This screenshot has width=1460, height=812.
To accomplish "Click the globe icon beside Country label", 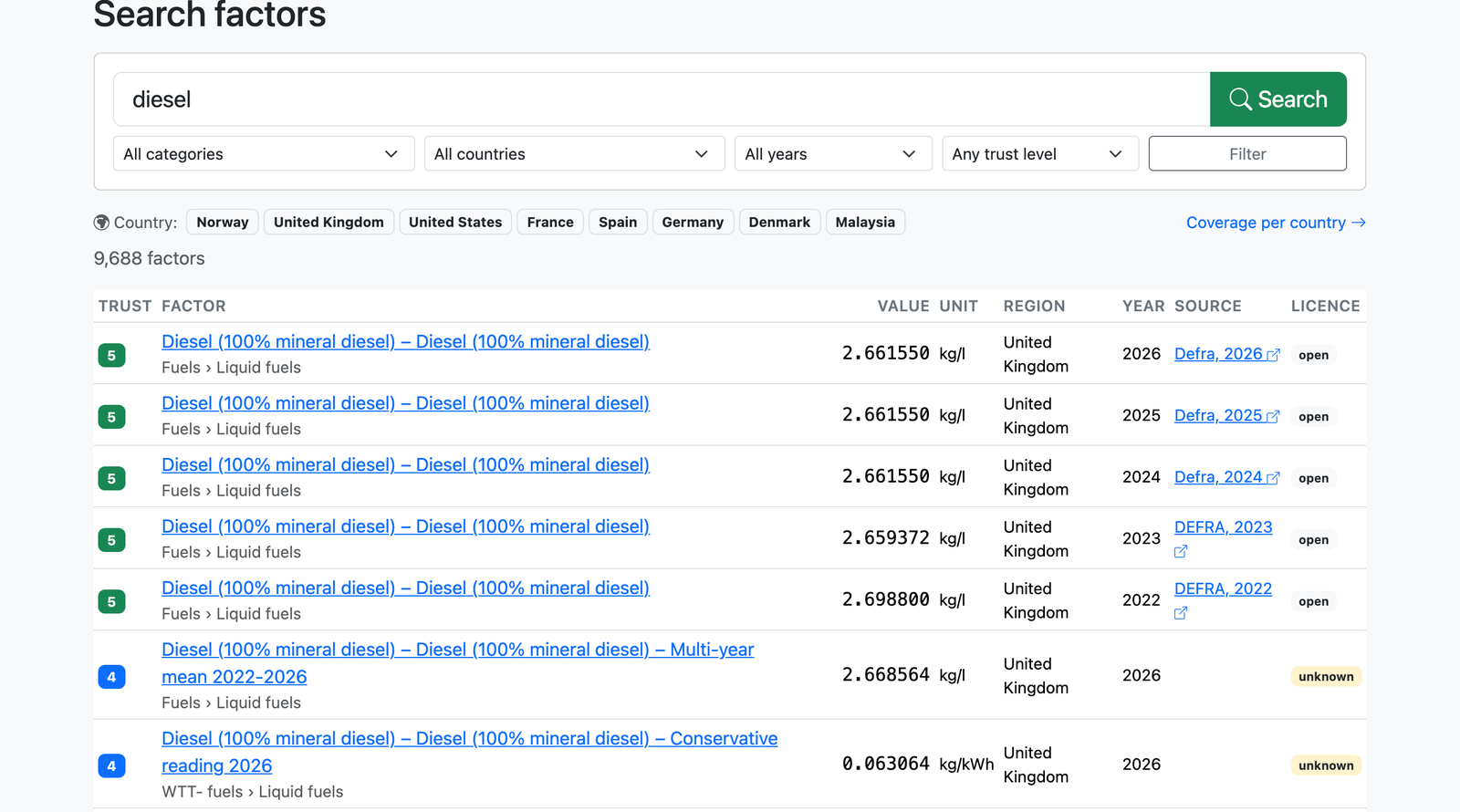I will pyautogui.click(x=101, y=223).
